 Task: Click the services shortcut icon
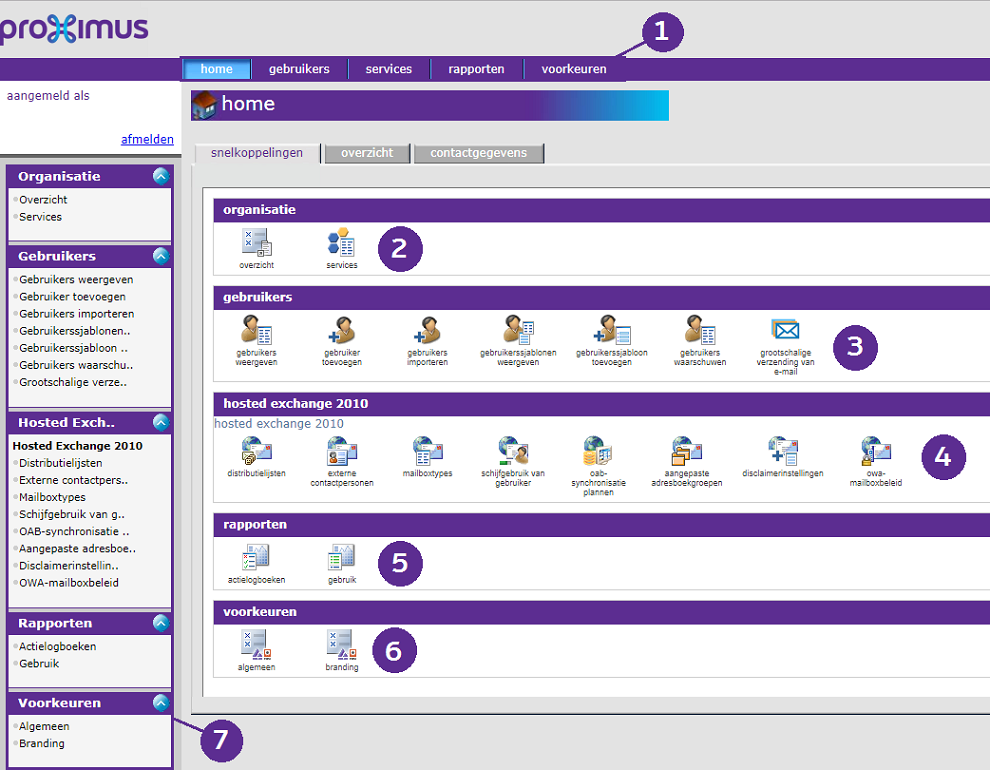click(x=341, y=243)
